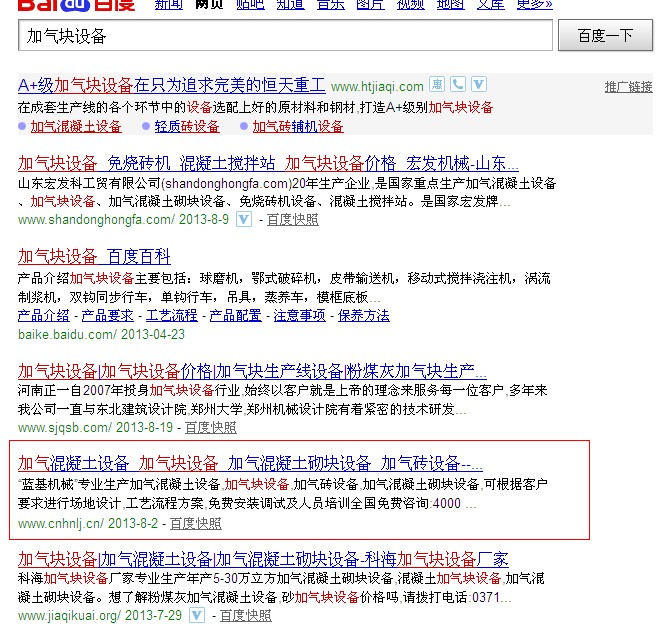The image size is (668, 624).
Task: Click the 百度一下 search button
Action: tap(605, 35)
